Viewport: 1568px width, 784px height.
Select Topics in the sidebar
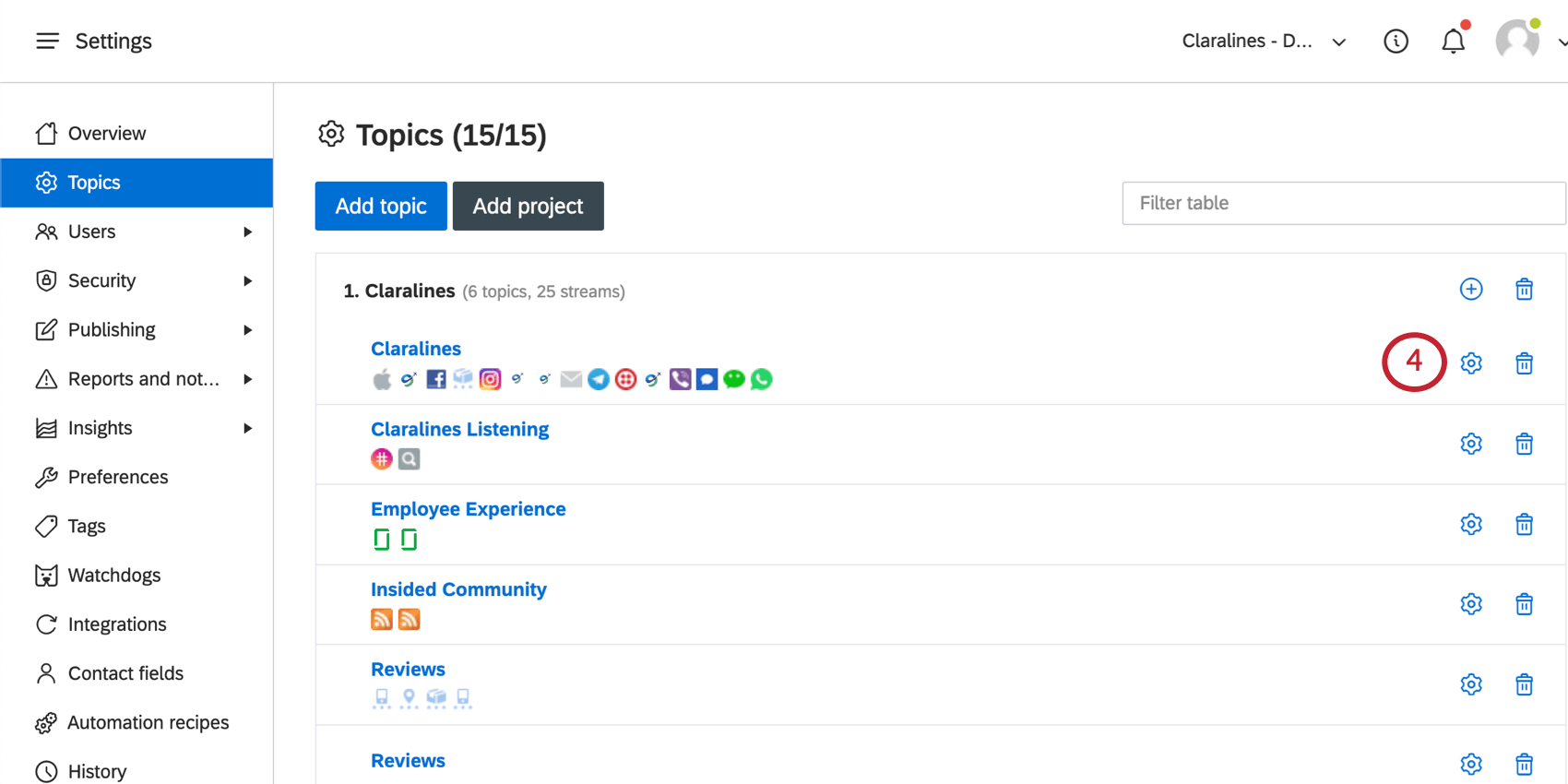(x=137, y=183)
